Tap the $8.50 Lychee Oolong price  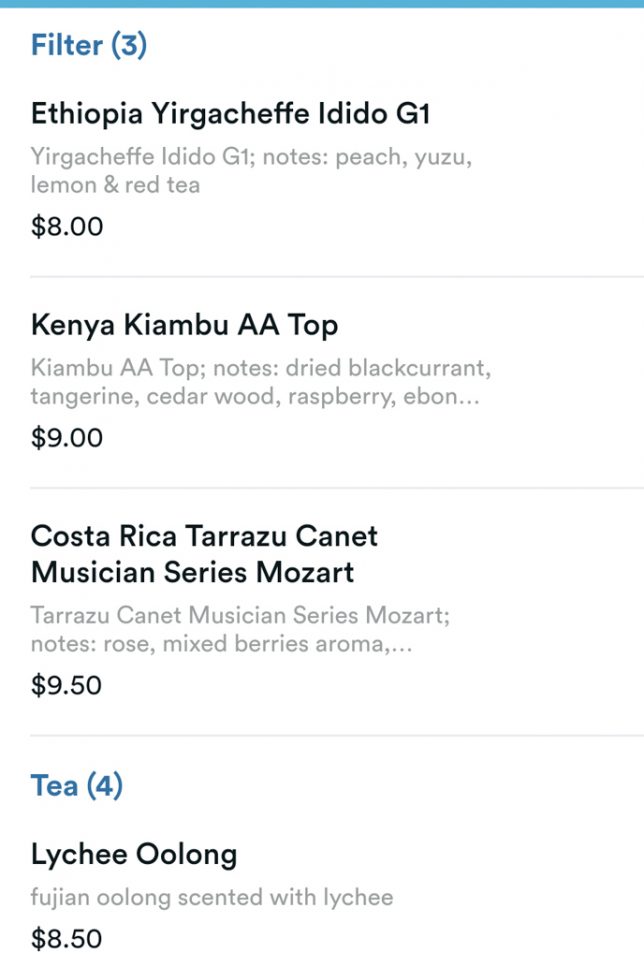point(66,939)
